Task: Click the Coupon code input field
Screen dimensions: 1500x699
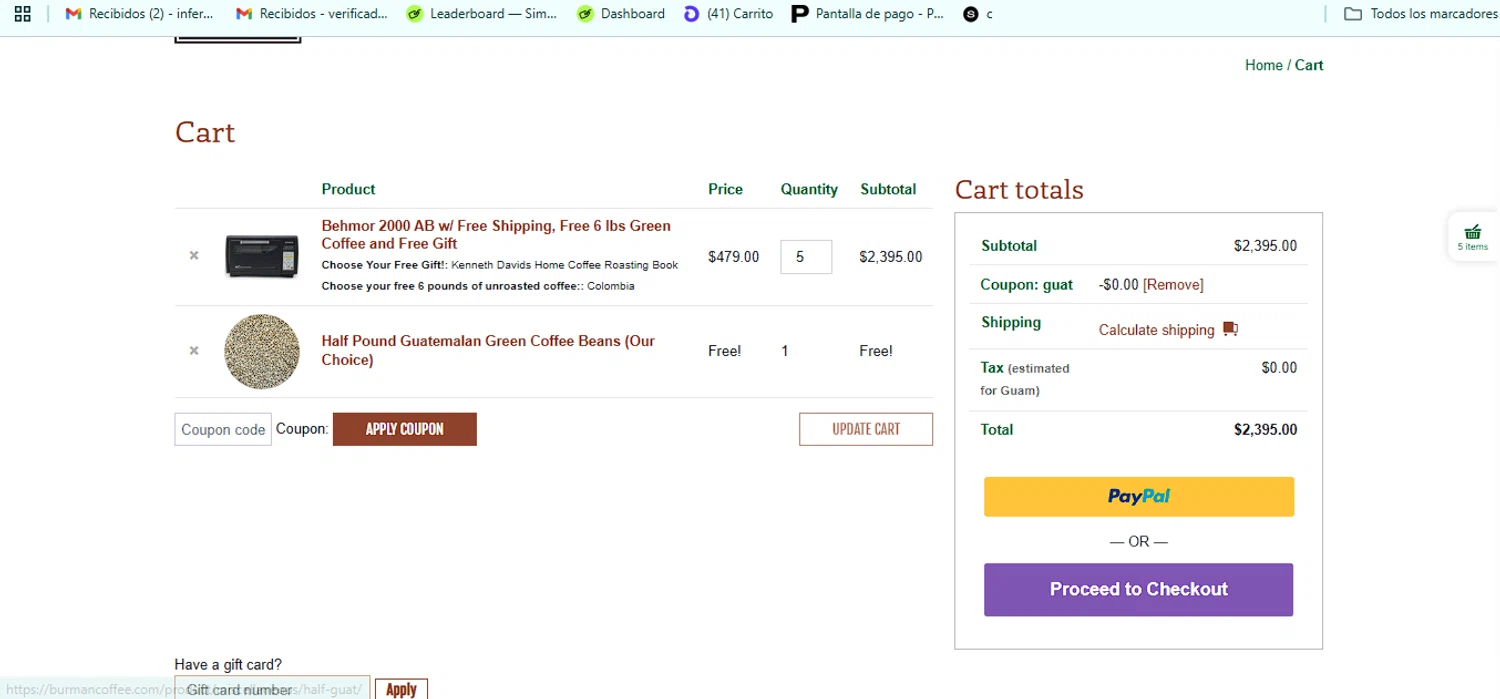Action: [223, 429]
